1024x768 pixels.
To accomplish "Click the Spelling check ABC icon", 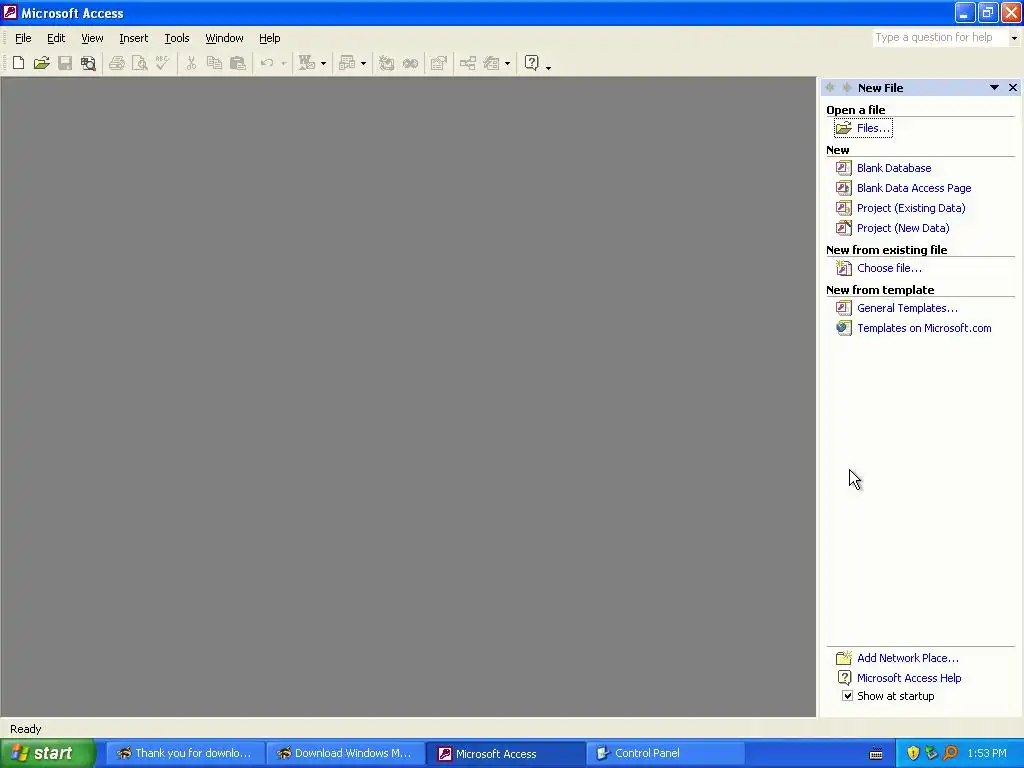I will (x=163, y=63).
